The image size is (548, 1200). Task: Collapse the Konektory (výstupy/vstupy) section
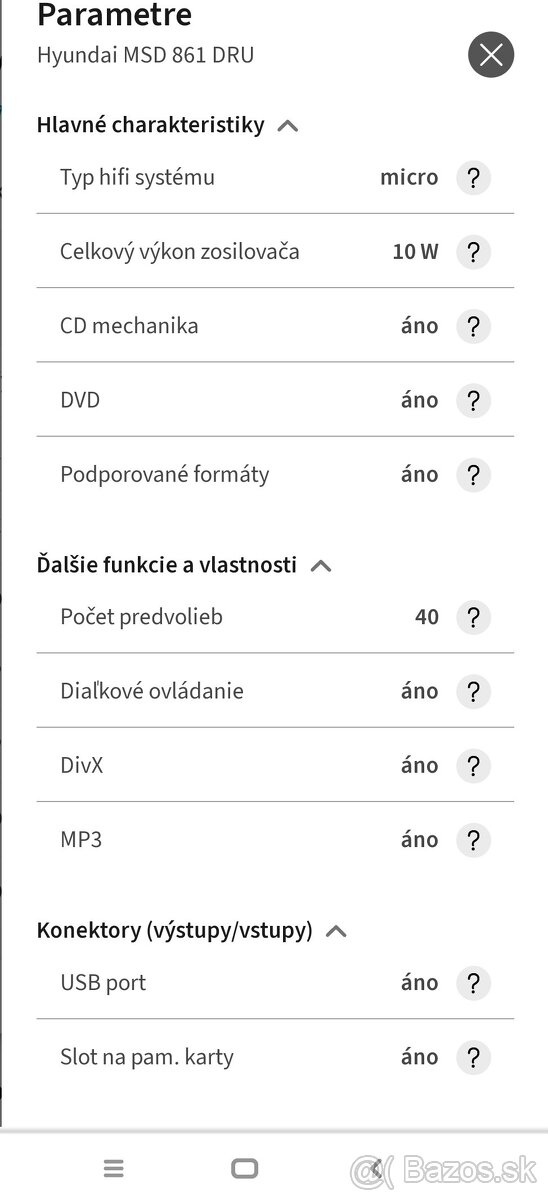pos(336,932)
